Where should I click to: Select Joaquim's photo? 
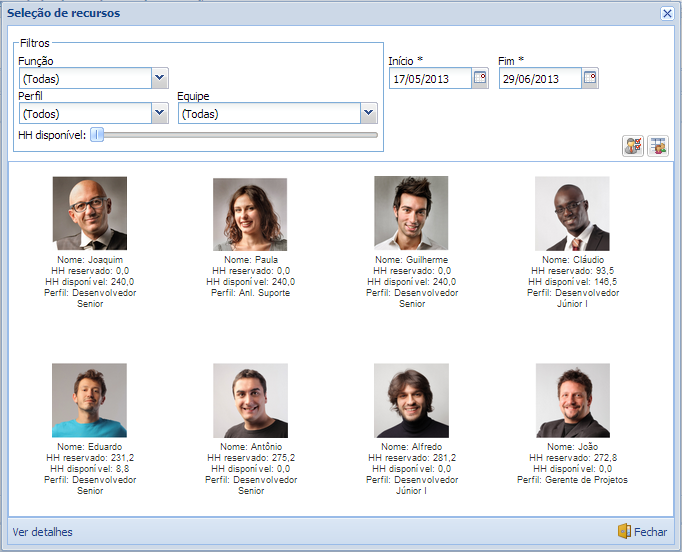tap(90, 214)
